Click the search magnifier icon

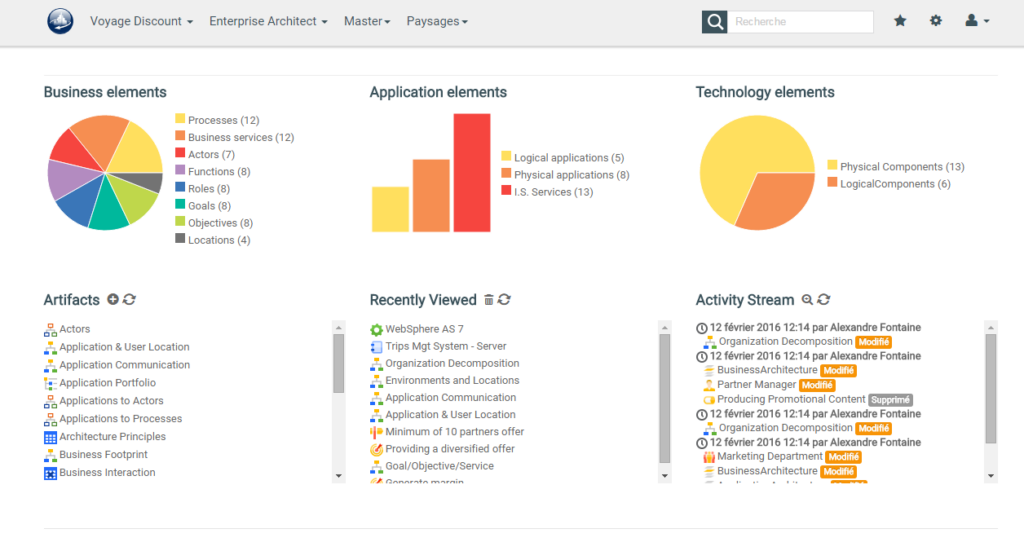click(714, 22)
